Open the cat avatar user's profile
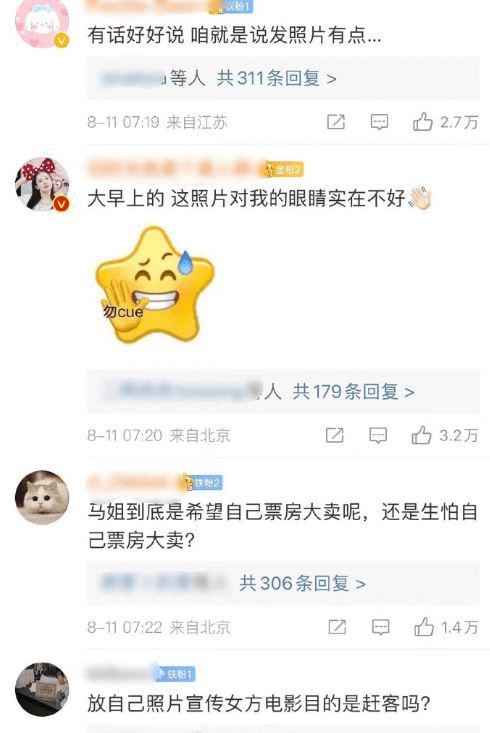Image resolution: width=490 pixels, height=733 pixels. pos(42,497)
